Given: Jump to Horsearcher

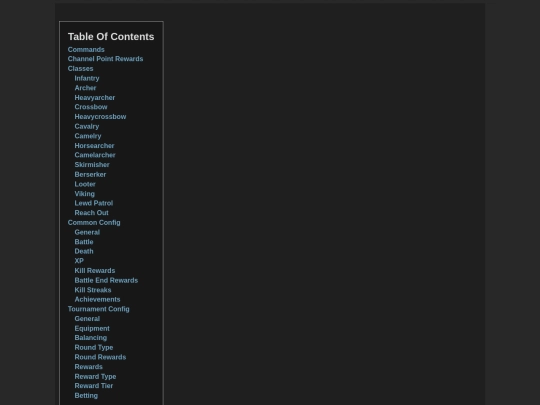Looking at the screenshot, I should [x=94, y=146].
